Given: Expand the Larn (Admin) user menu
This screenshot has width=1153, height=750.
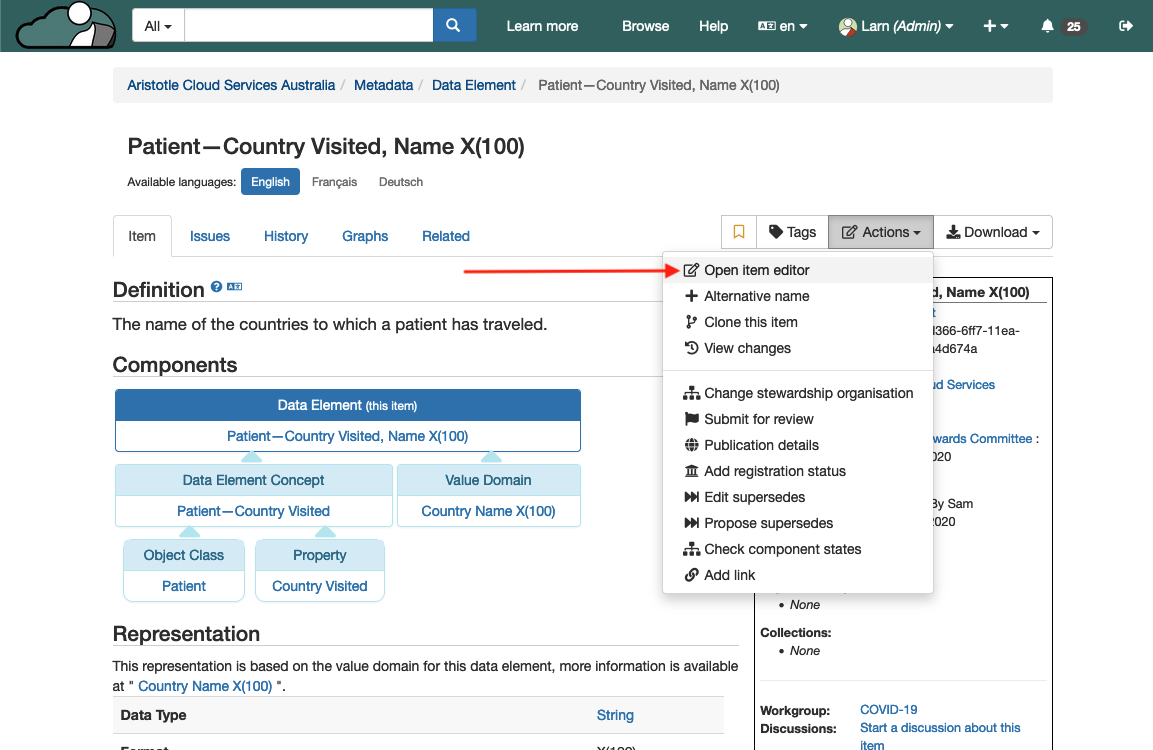Looking at the screenshot, I should [896, 26].
